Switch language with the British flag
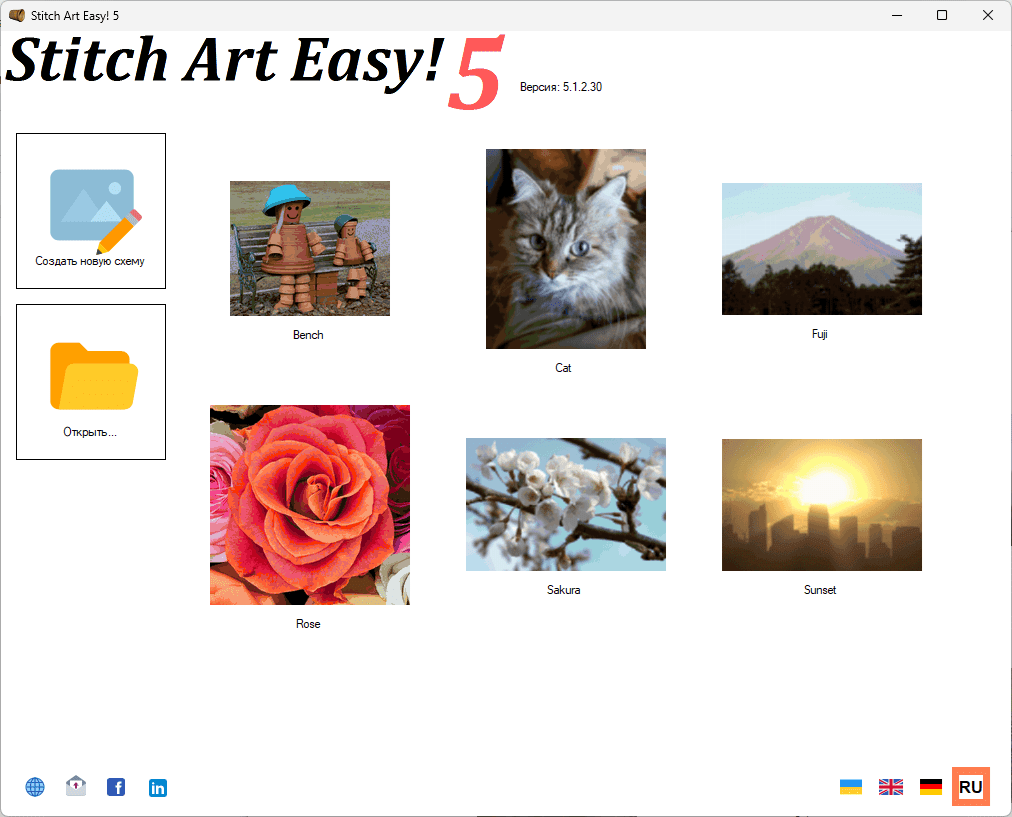 (x=891, y=787)
